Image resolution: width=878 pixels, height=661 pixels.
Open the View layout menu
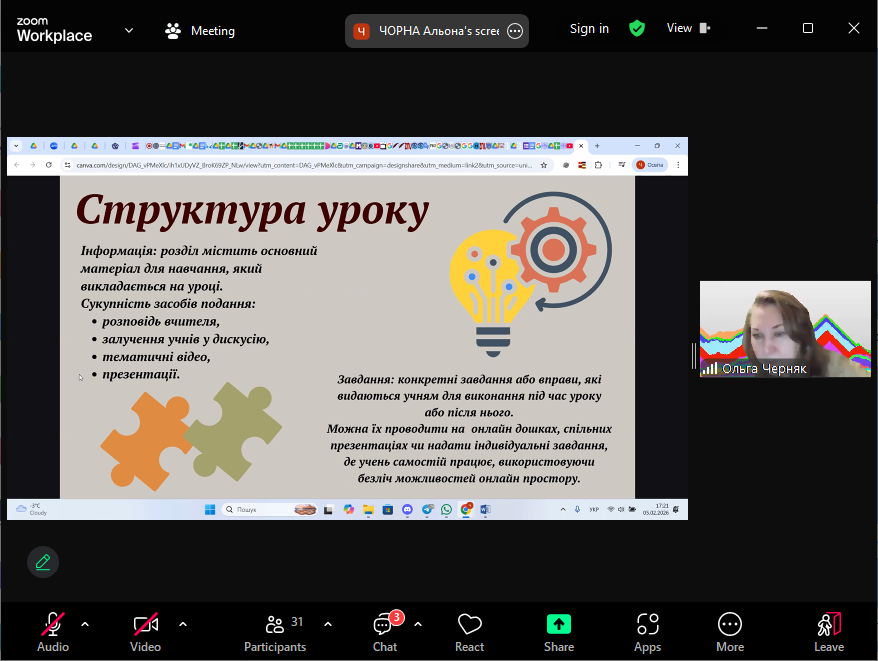pos(688,28)
